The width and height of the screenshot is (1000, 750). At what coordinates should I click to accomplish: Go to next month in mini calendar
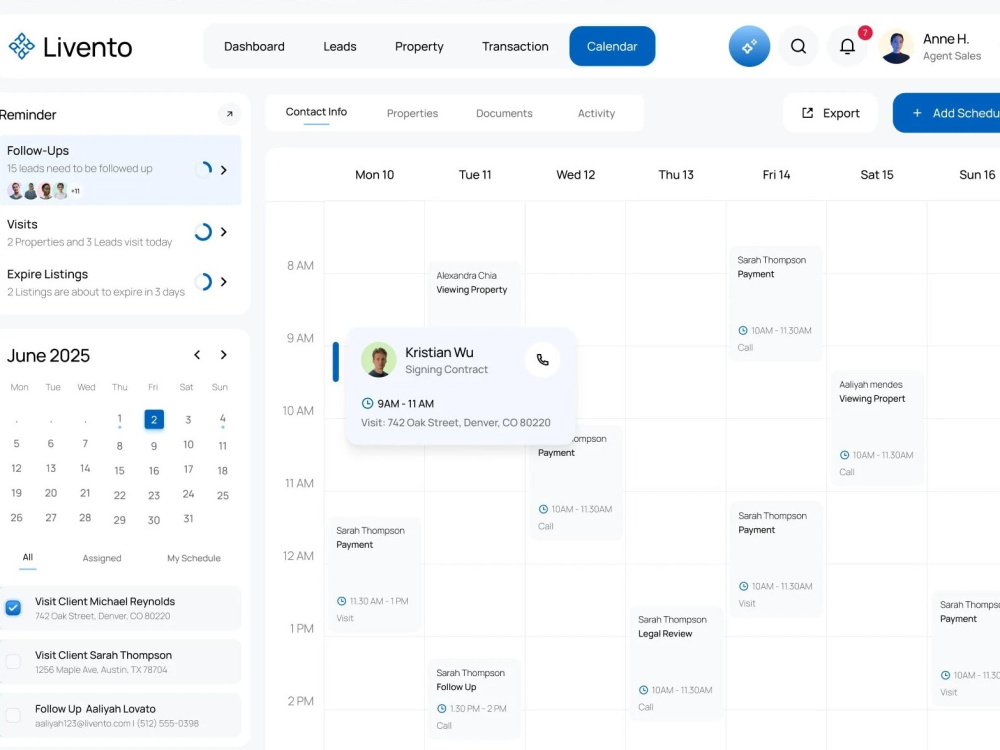click(224, 355)
